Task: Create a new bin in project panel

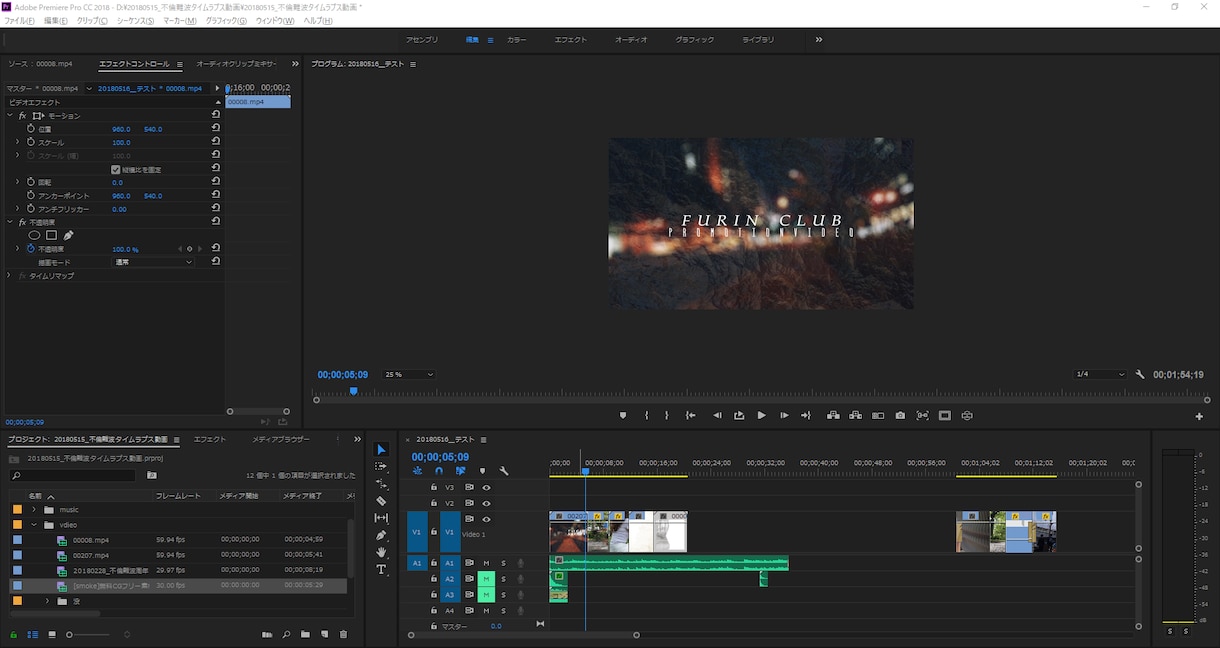Action: 305,635
